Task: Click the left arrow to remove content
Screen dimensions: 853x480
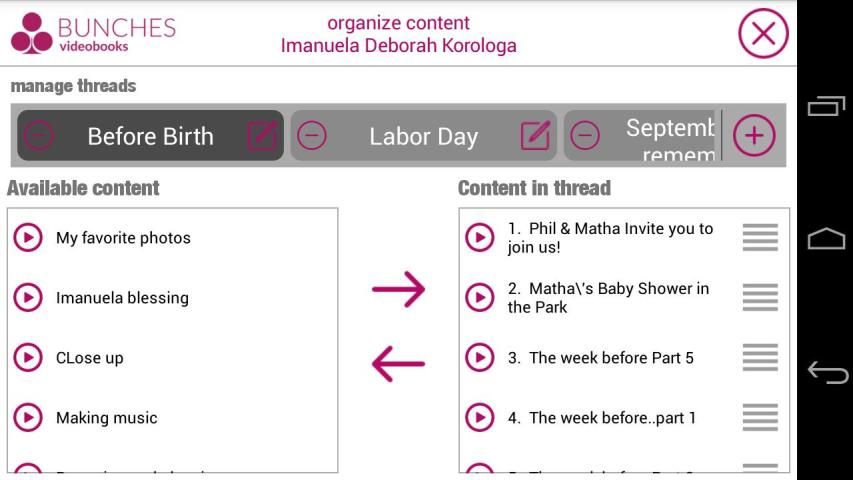Action: 398,364
